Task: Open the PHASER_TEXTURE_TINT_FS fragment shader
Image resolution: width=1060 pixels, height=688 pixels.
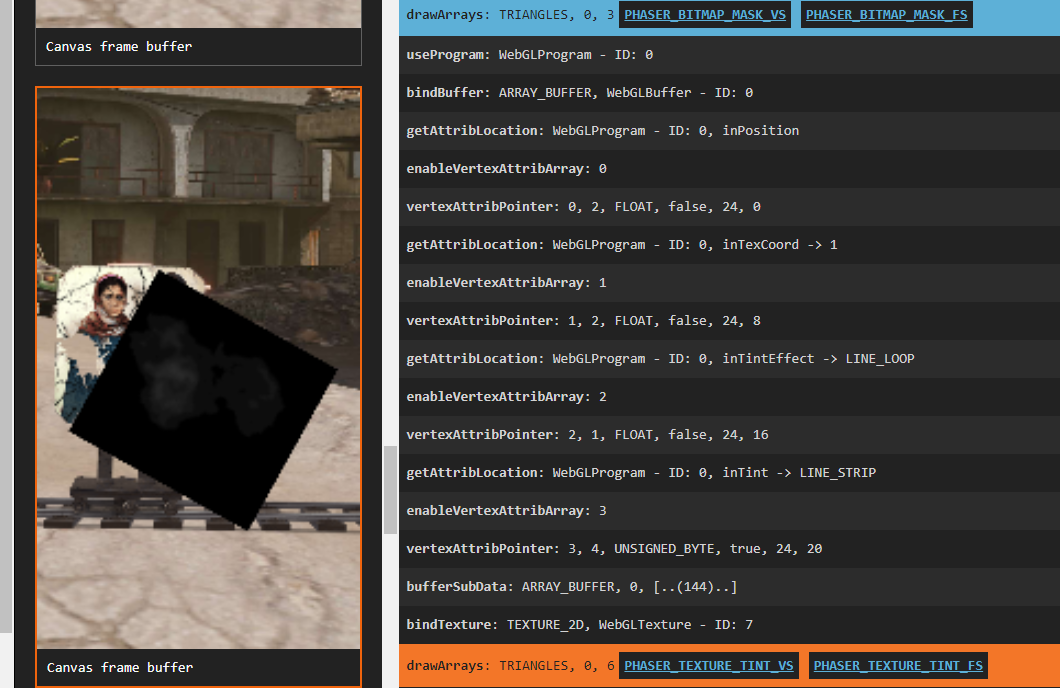Action: (897, 665)
